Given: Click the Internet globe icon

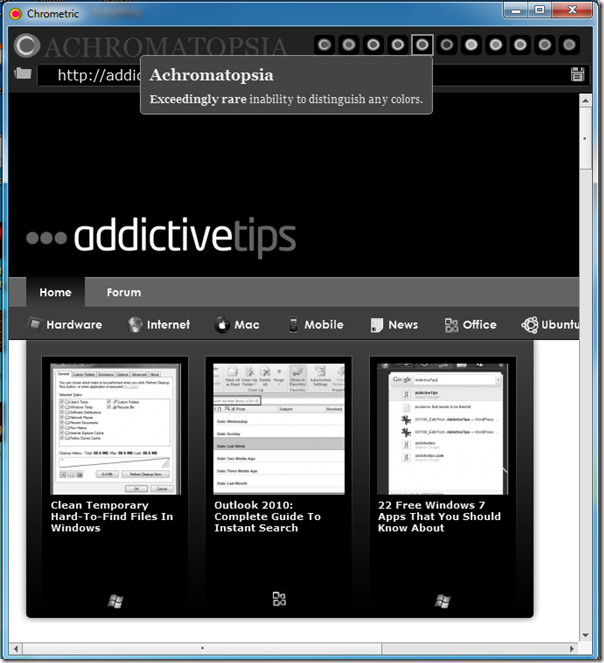Looking at the screenshot, I should coord(135,325).
